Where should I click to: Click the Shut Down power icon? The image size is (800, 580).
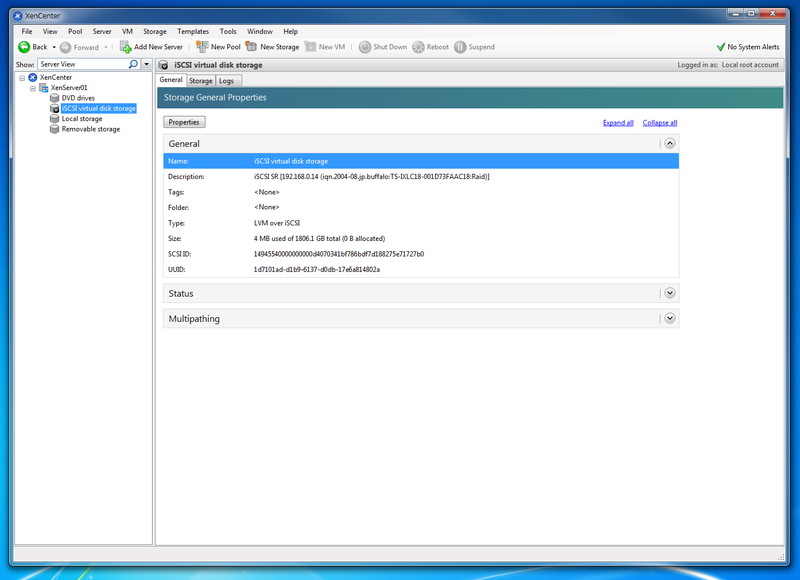tap(365, 47)
